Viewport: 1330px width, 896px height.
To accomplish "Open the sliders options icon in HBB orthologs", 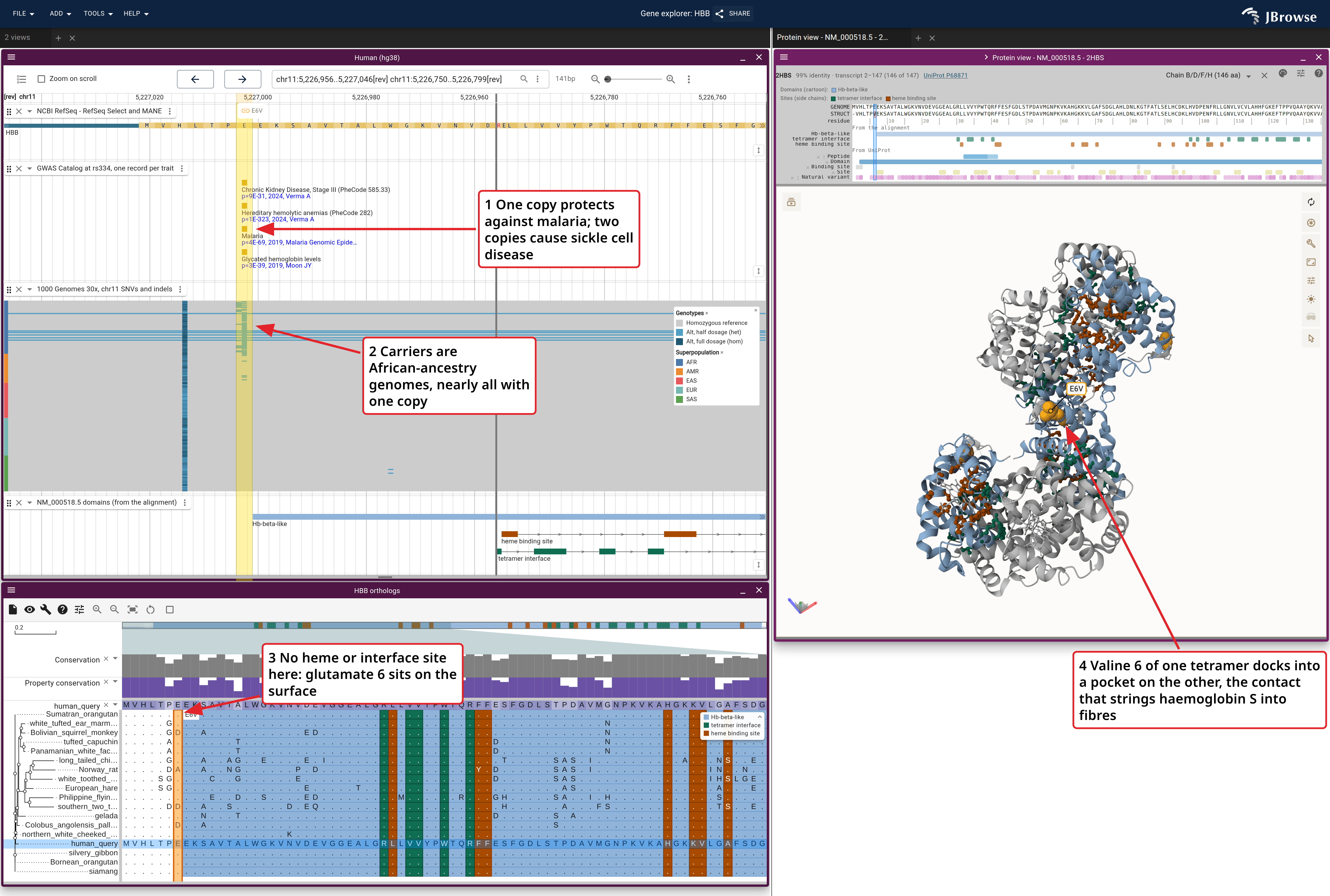I will tap(80, 610).
